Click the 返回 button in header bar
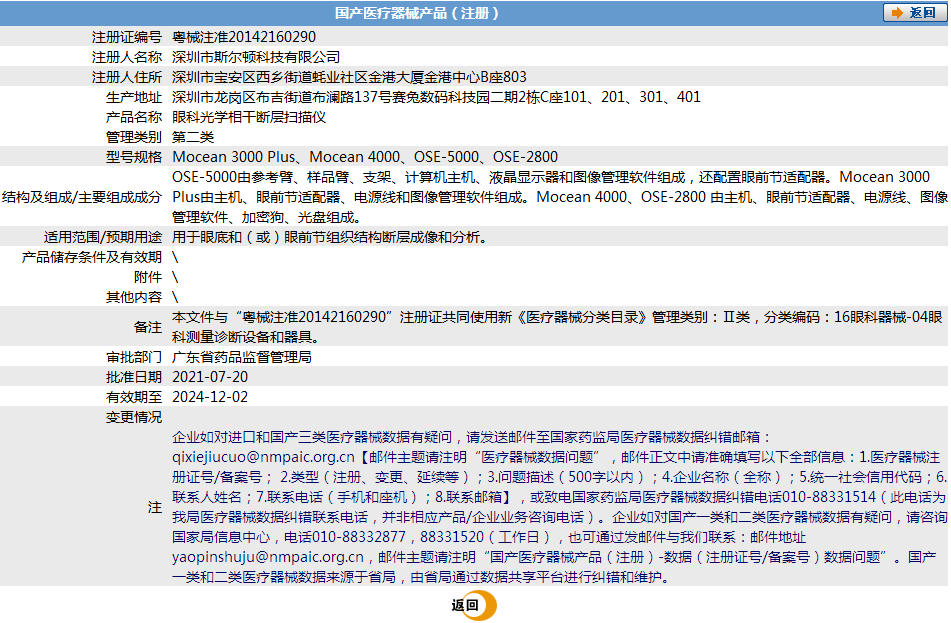 pos(915,13)
